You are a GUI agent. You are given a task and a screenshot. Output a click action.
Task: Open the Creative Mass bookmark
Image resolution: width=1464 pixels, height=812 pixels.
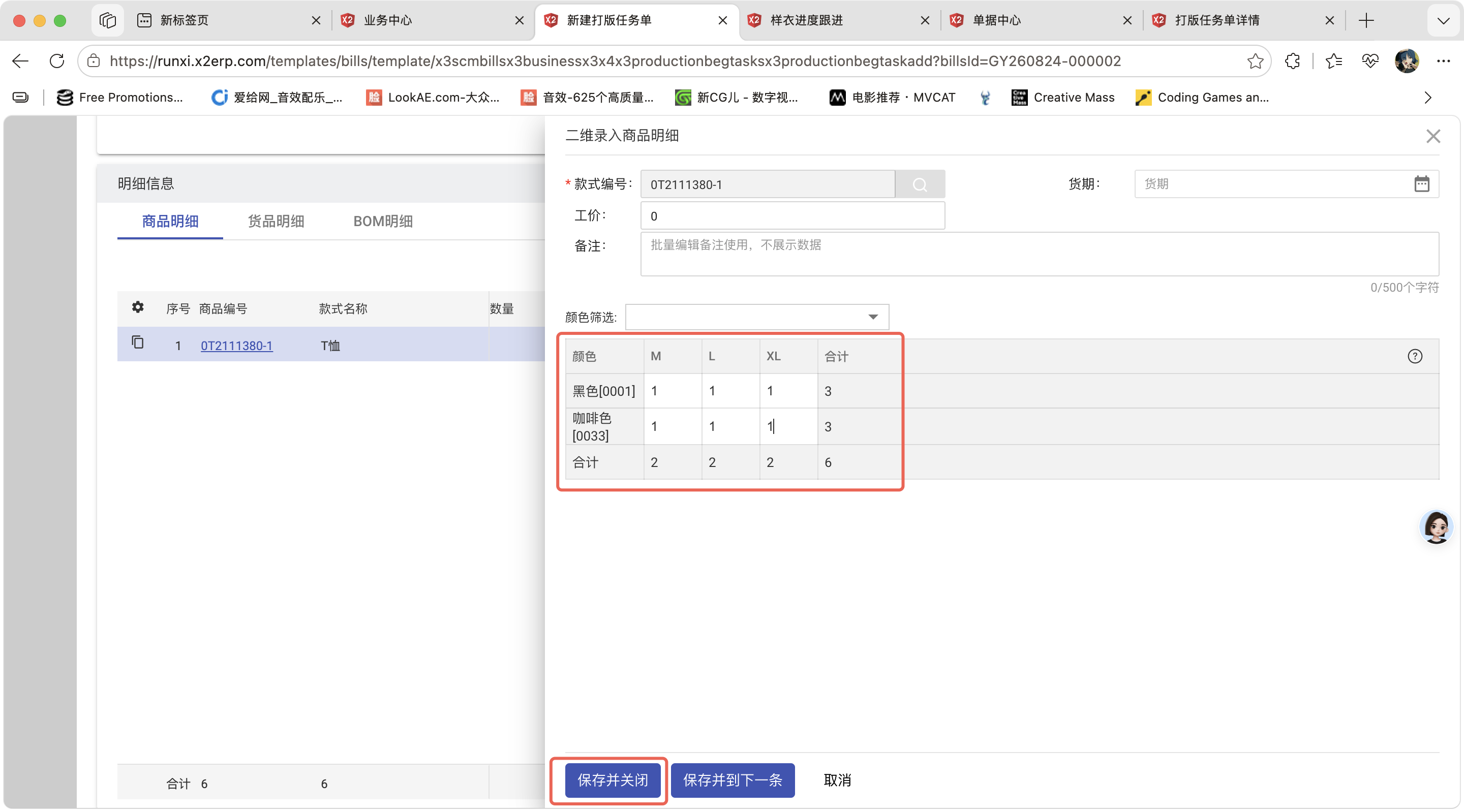[x=1063, y=98]
